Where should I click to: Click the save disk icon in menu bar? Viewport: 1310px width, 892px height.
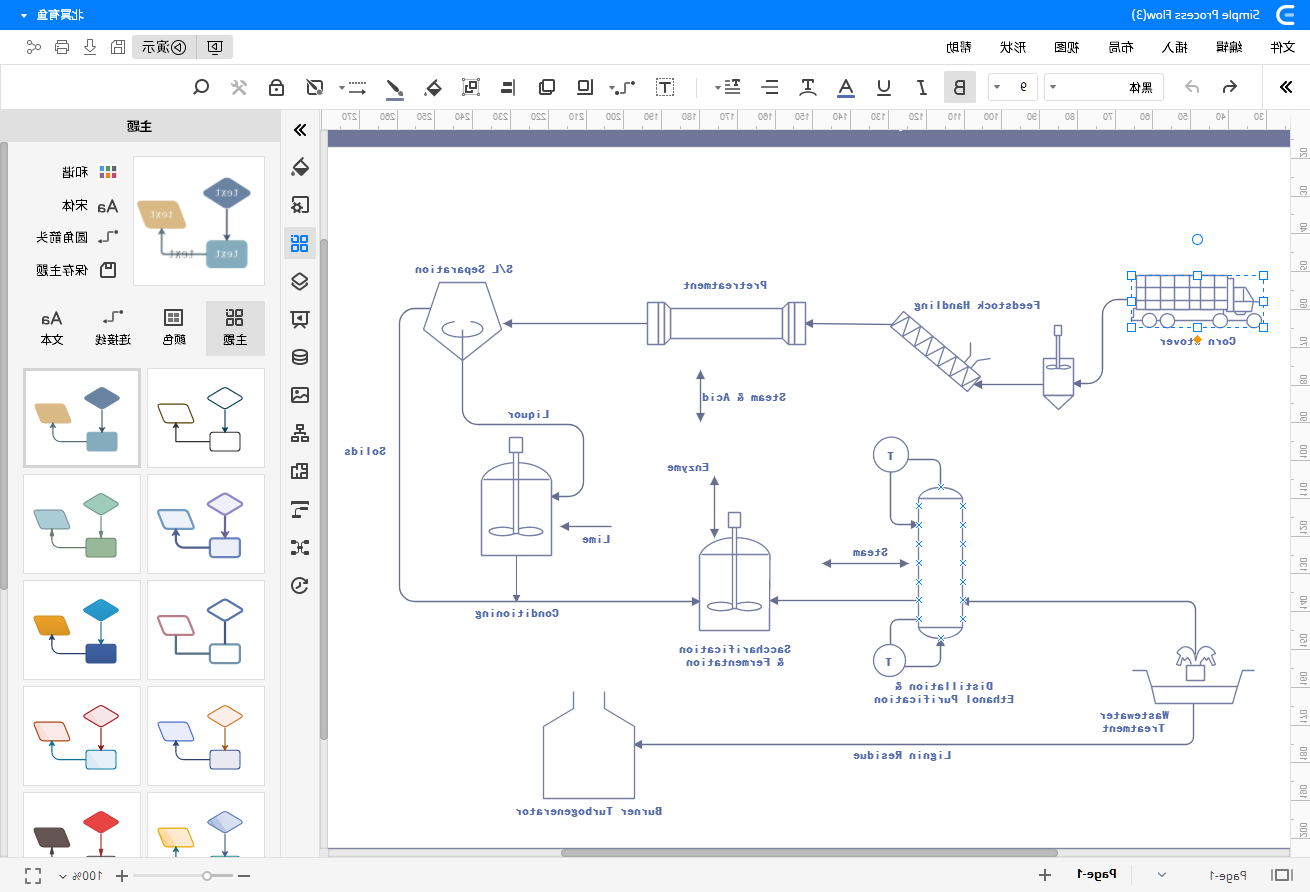click(118, 47)
